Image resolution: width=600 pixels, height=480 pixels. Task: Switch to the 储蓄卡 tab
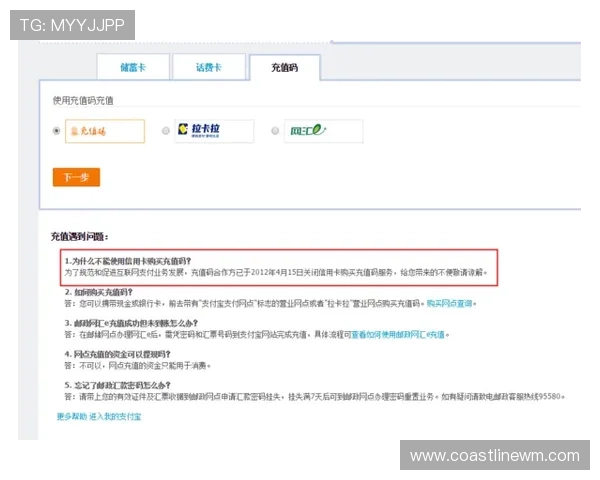tap(133, 67)
